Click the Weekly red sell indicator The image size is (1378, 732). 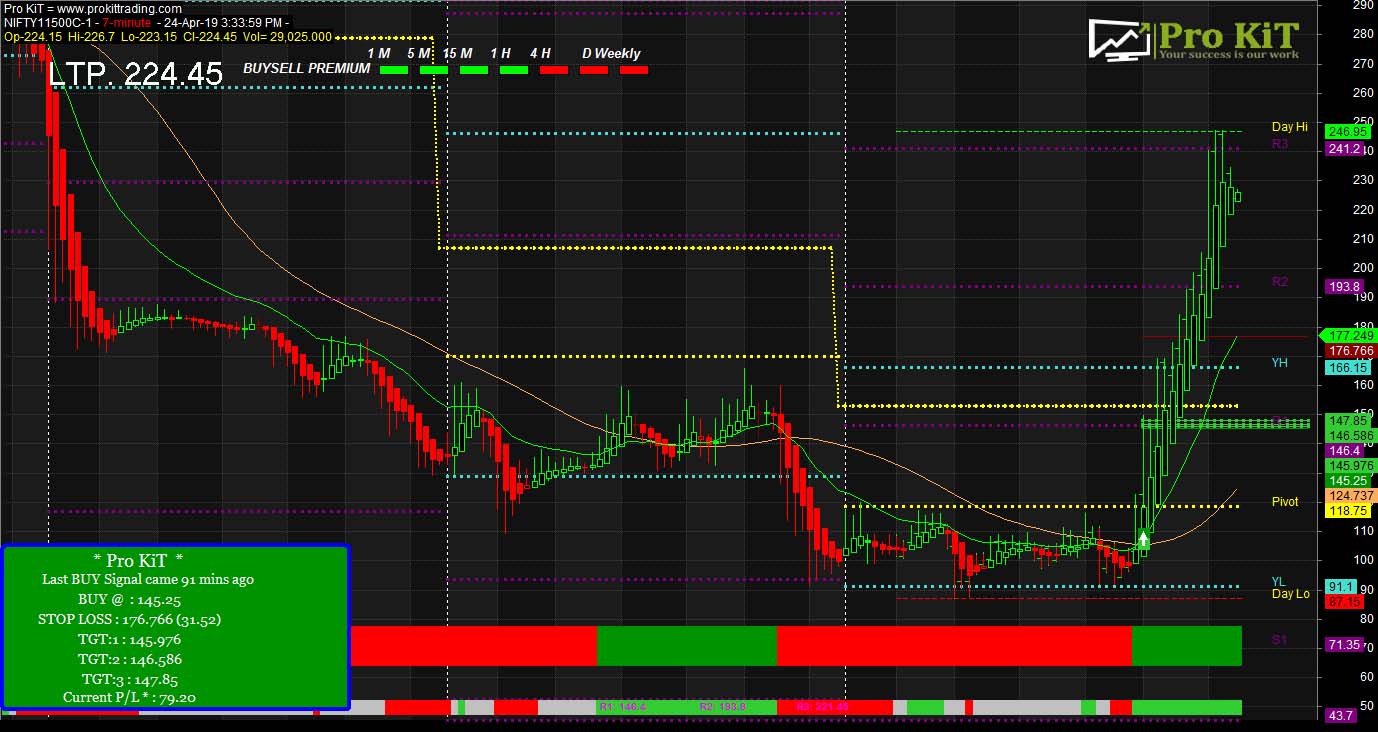[633, 70]
